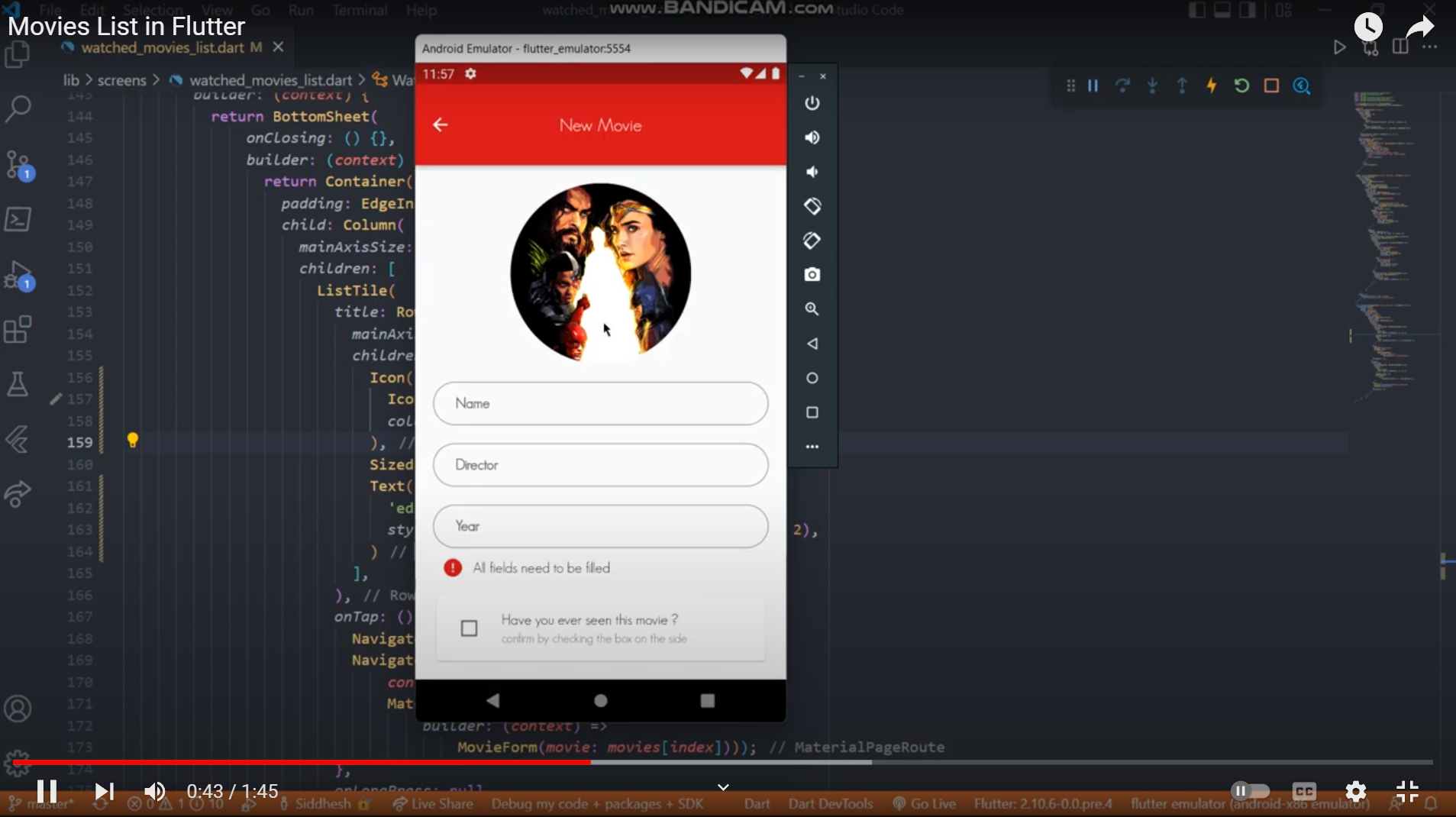Select watched_movies_list.dart editor tab

click(x=162, y=47)
